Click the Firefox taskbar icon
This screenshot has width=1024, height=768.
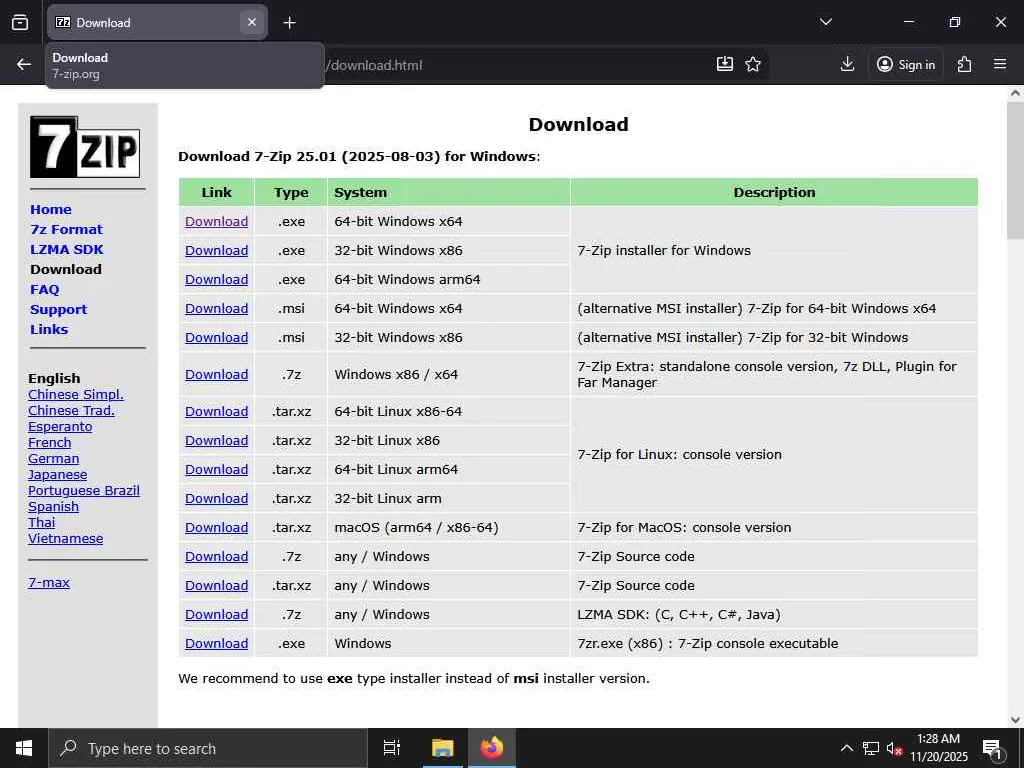pos(492,748)
